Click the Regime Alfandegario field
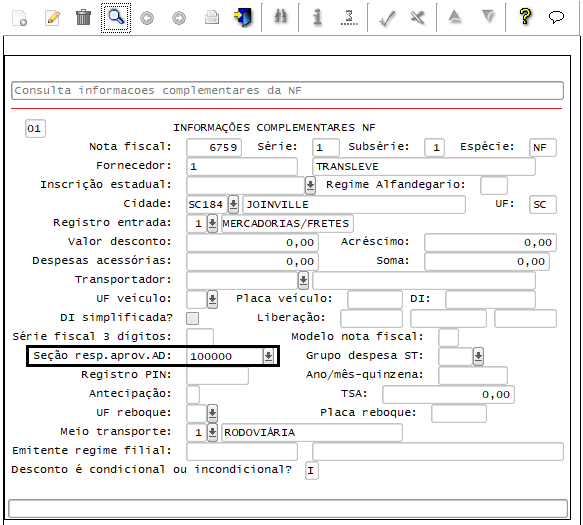 pyautogui.click(x=494, y=185)
